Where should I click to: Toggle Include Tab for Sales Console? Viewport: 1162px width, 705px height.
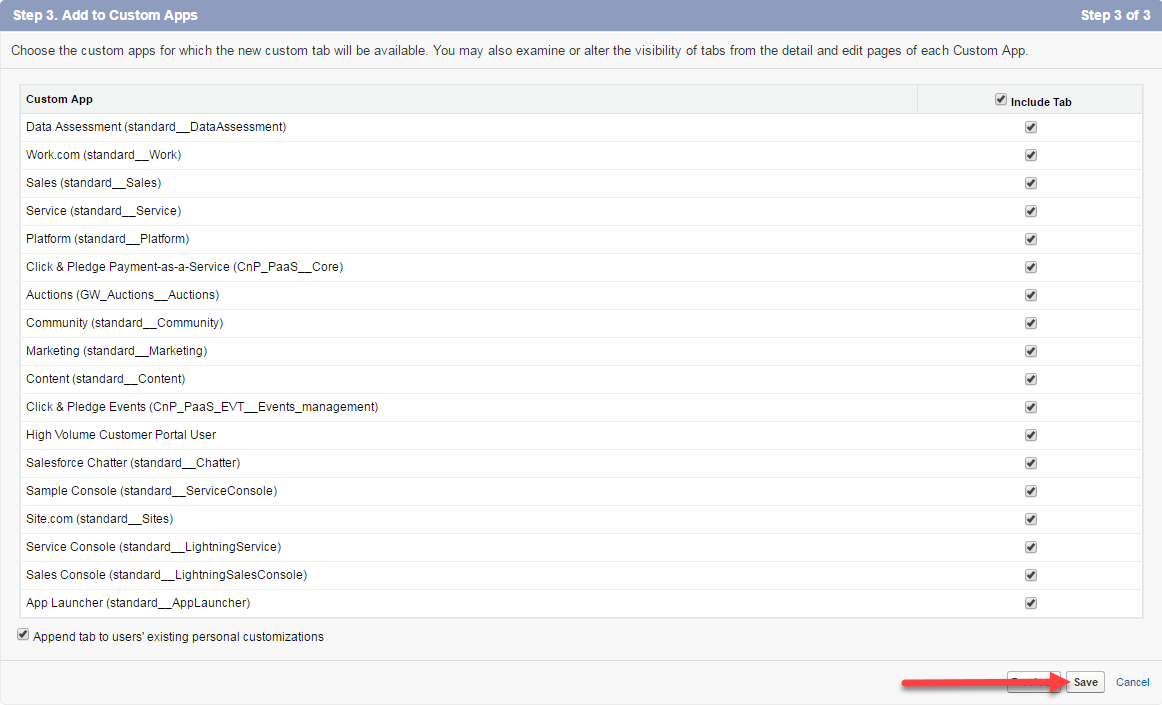(x=1031, y=575)
